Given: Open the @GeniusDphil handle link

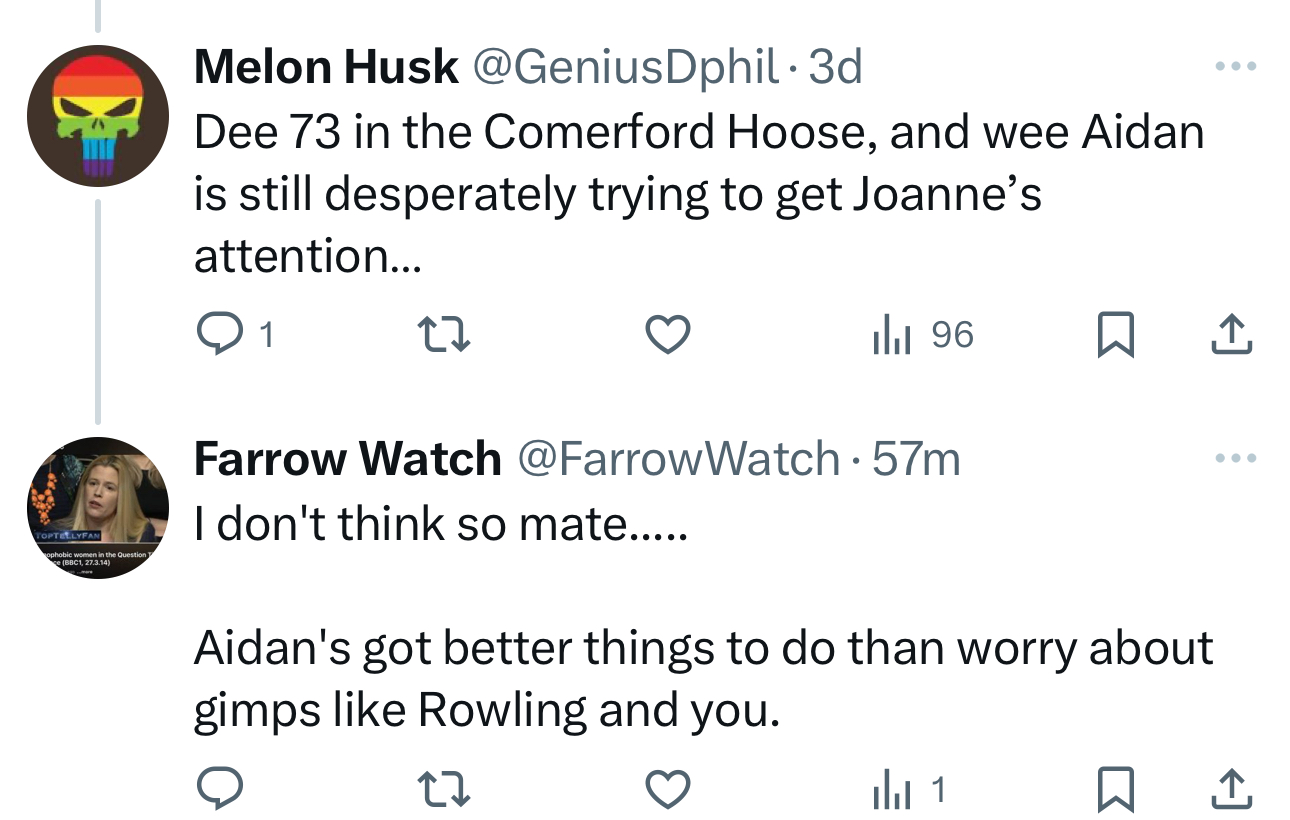Looking at the screenshot, I should point(623,67).
